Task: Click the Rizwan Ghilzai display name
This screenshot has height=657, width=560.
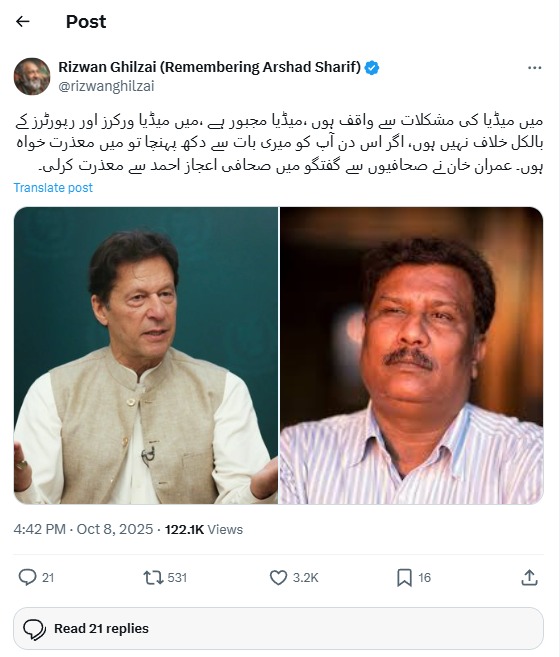Action: click(210, 67)
